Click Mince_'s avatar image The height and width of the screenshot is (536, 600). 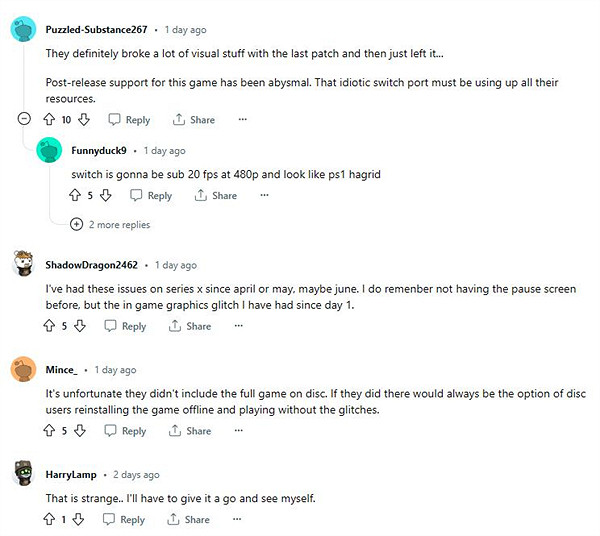pyautogui.click(x=25, y=370)
